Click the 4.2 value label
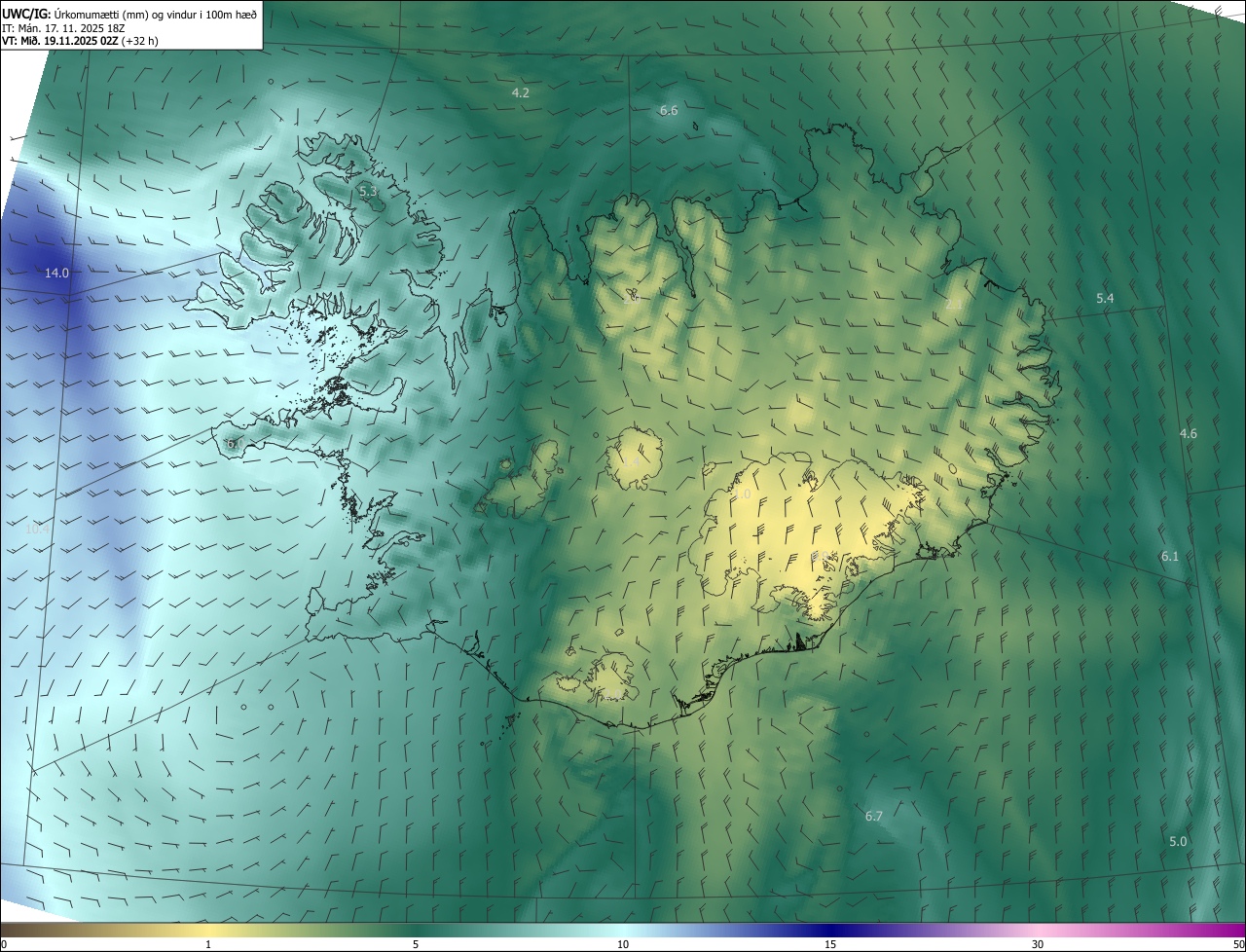 pyautogui.click(x=521, y=92)
